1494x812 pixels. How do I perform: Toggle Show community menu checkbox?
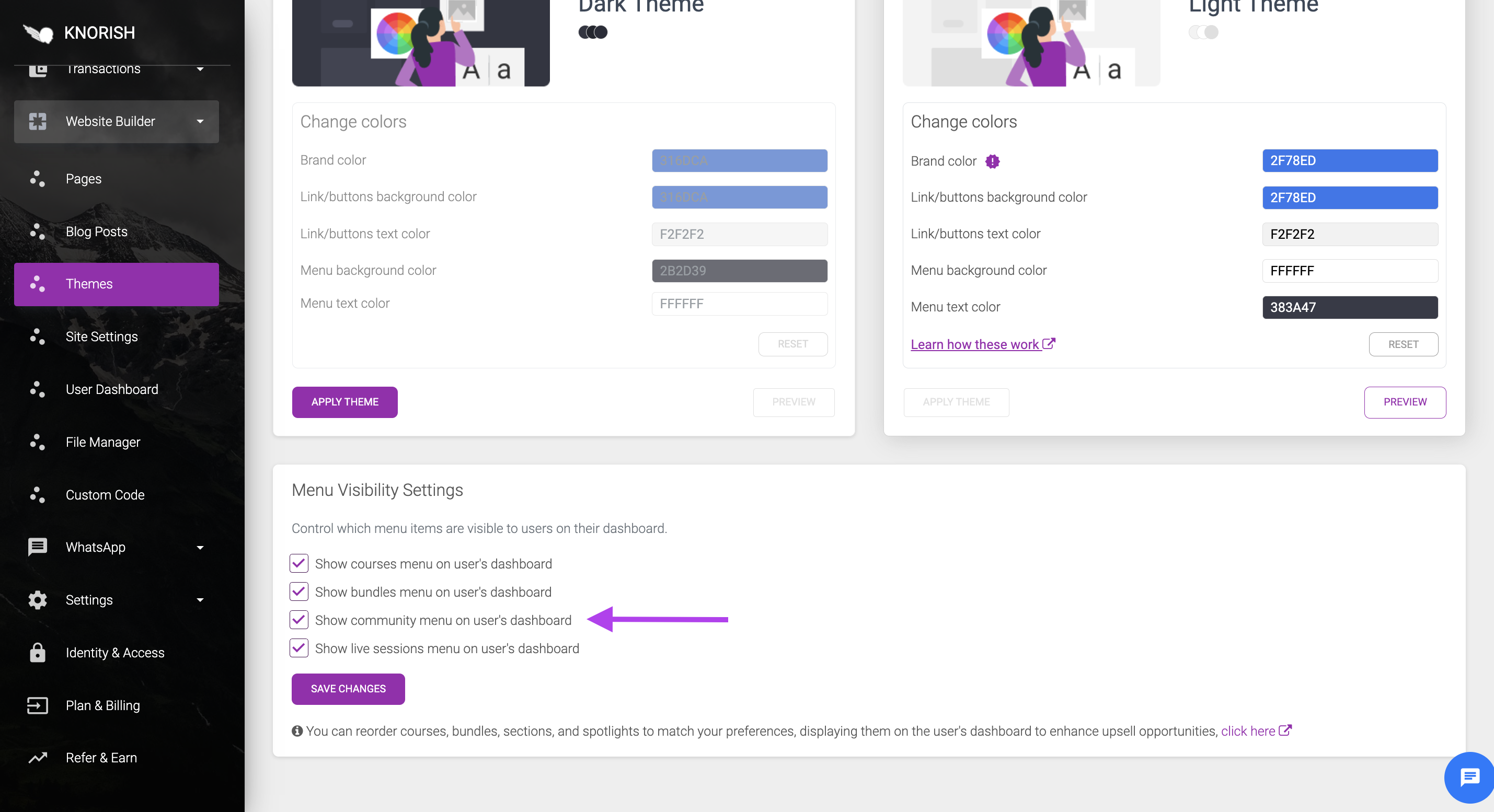(x=298, y=620)
